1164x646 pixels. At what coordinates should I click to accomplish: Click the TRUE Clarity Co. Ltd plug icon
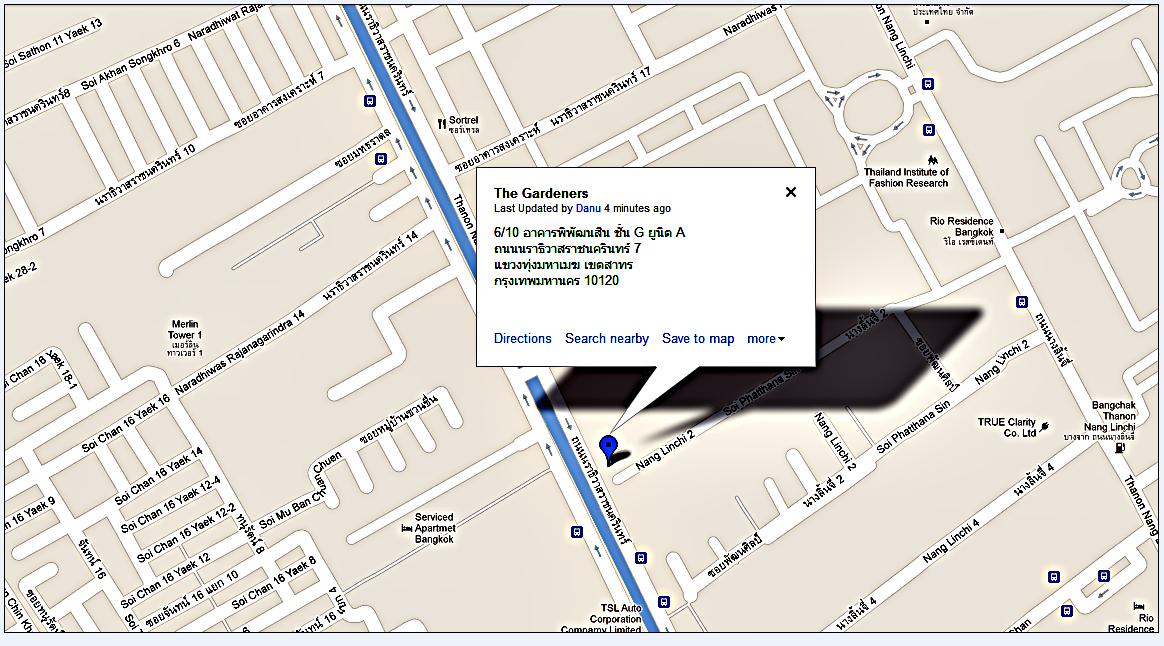click(x=1045, y=427)
